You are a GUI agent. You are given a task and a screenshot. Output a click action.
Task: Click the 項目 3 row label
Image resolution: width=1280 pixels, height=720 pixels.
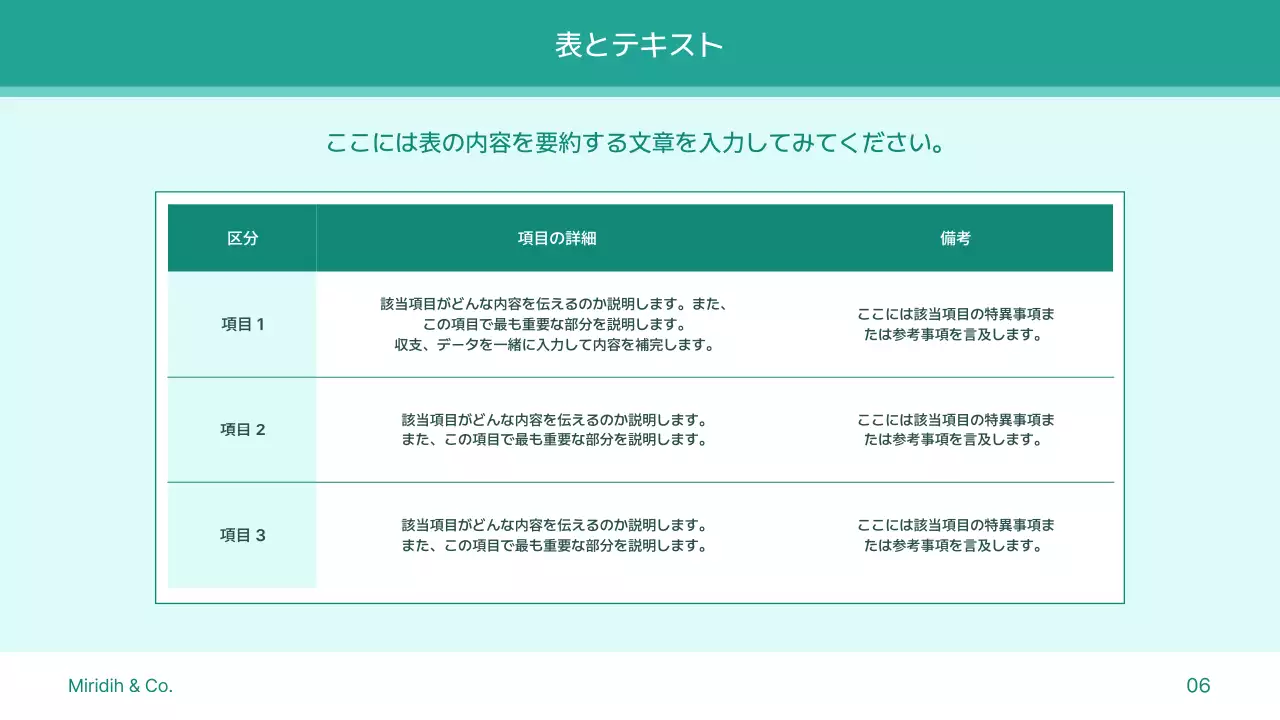[242, 535]
